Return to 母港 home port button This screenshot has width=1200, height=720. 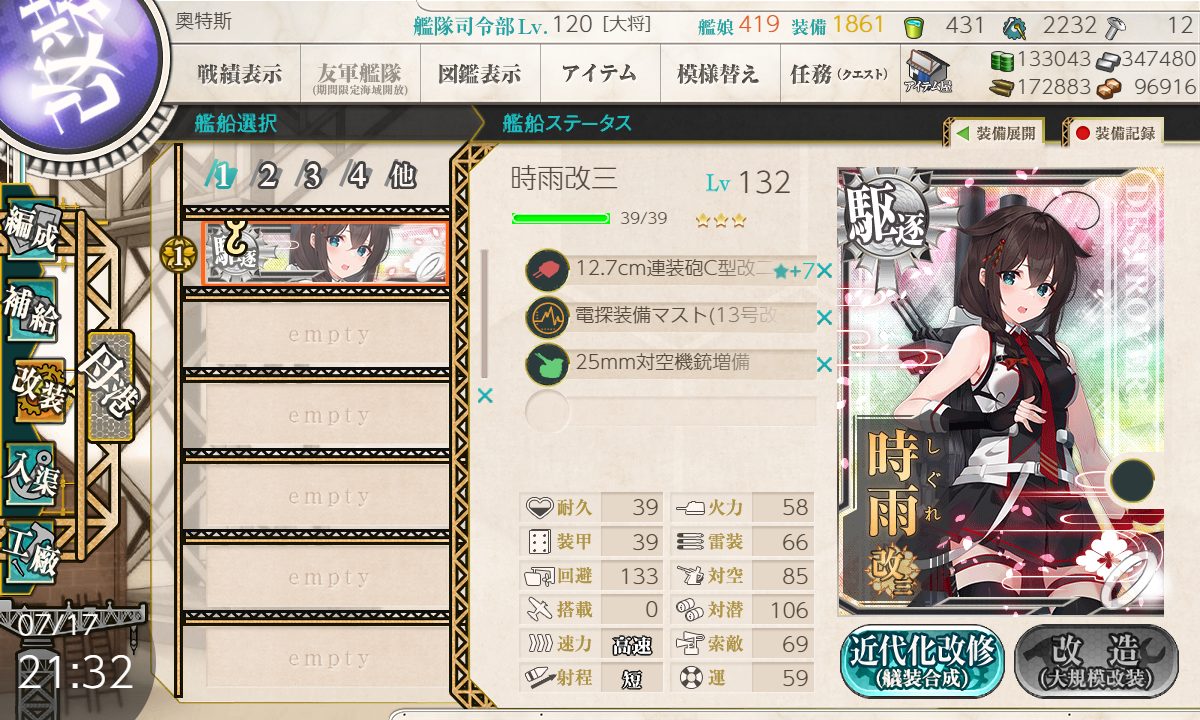109,386
